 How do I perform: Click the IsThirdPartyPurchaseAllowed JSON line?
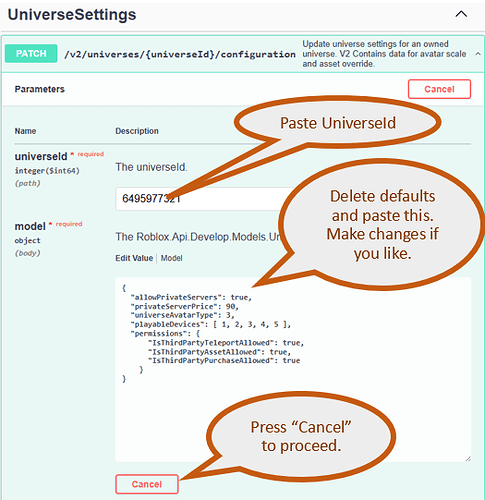point(224,361)
